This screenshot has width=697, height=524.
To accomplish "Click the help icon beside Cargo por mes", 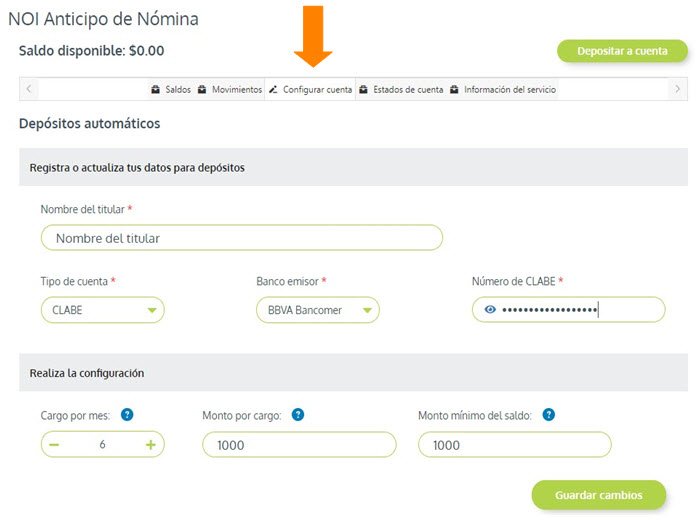I will pos(127,415).
